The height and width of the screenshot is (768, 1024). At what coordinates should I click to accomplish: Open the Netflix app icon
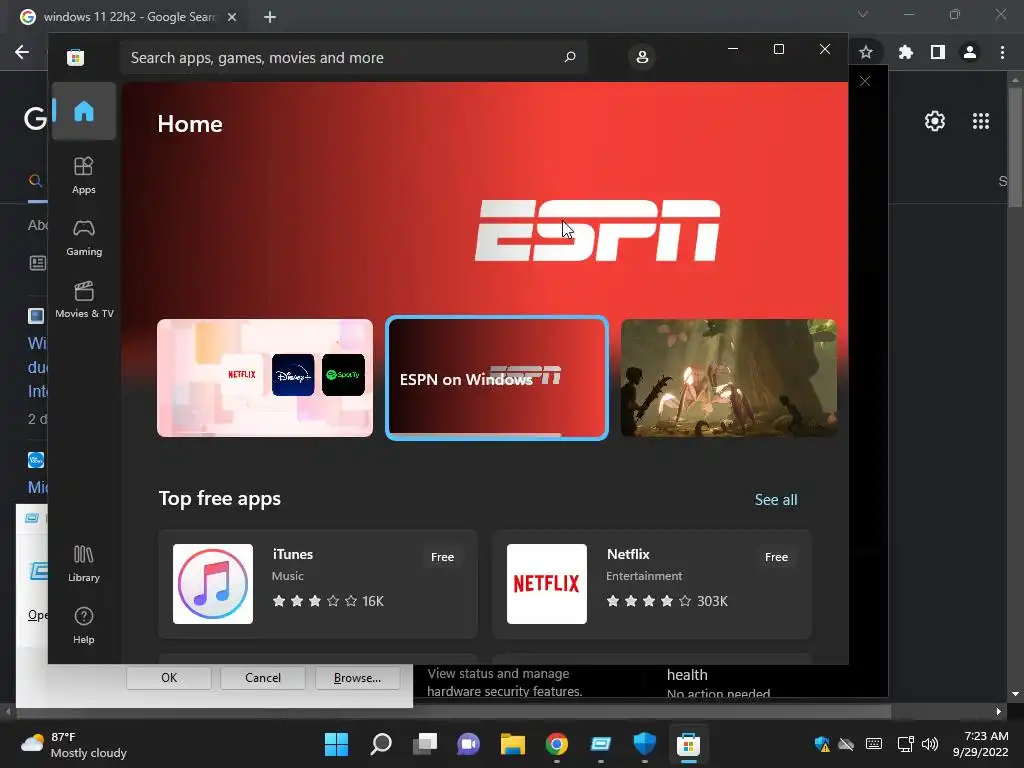point(547,584)
